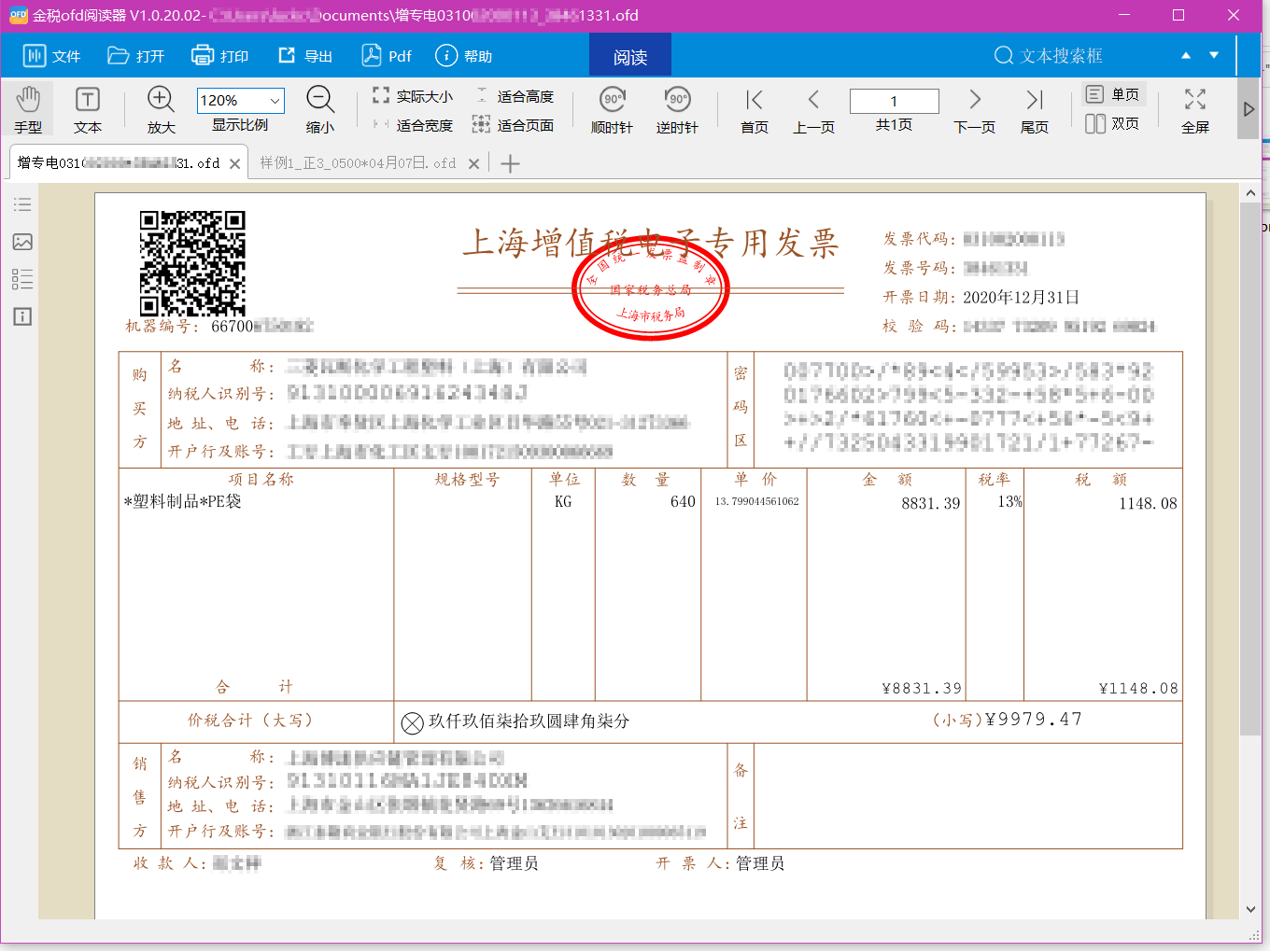Enter fullscreen mode (全屏)

tap(1194, 109)
